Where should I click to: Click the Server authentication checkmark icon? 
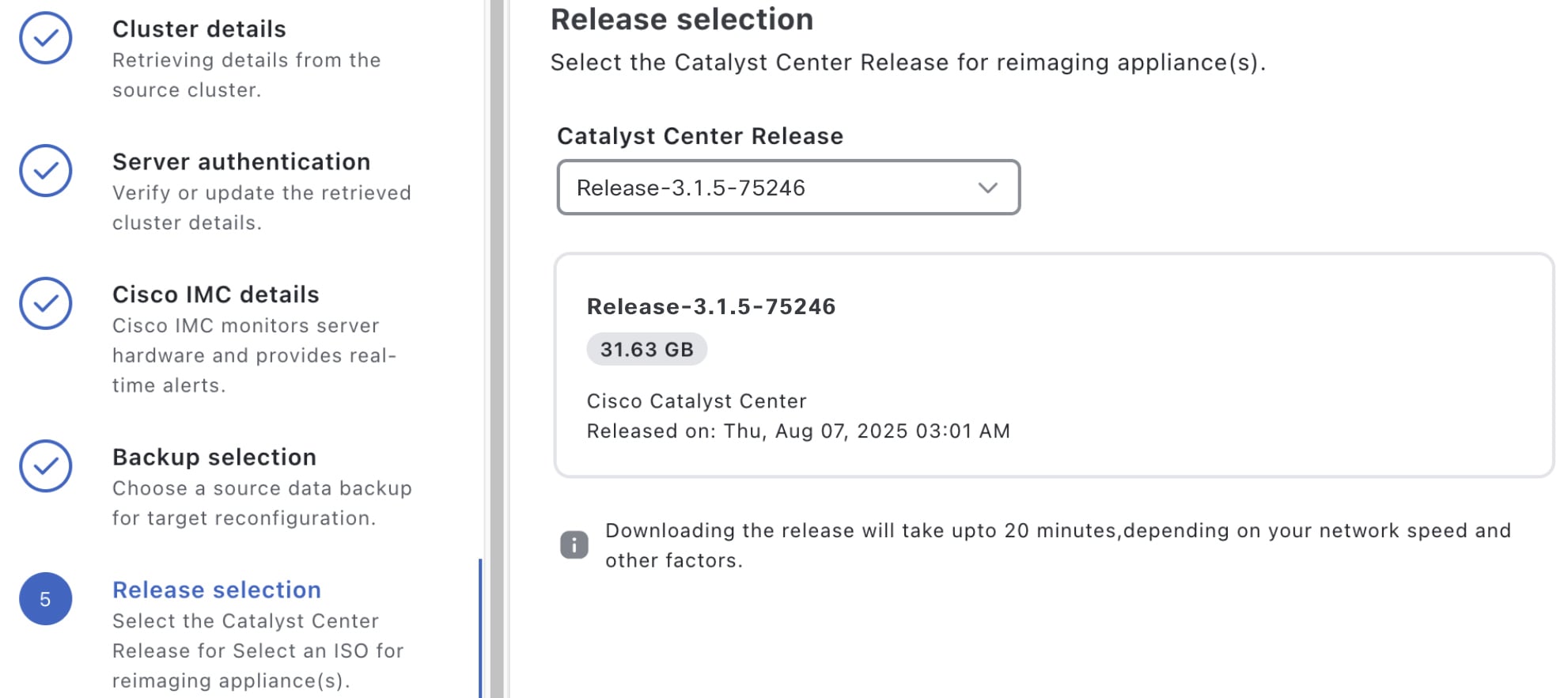(46, 171)
